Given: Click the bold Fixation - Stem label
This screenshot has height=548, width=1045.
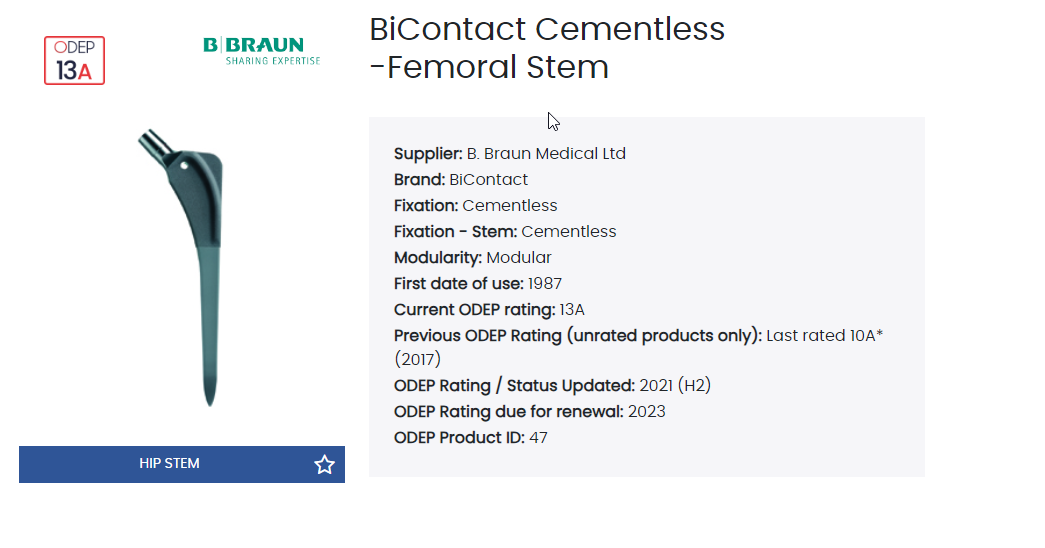Looking at the screenshot, I should [455, 232].
